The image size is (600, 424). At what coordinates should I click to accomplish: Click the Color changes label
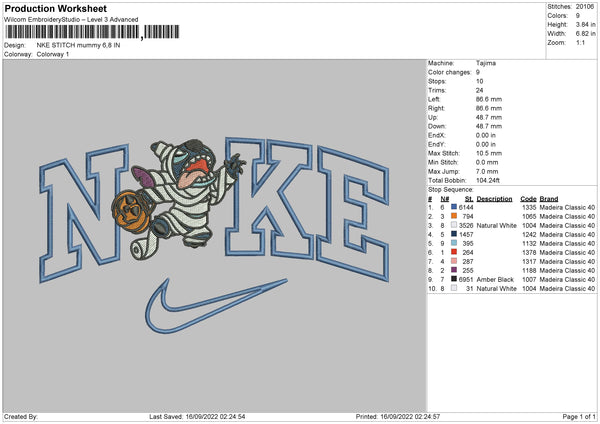450,72
